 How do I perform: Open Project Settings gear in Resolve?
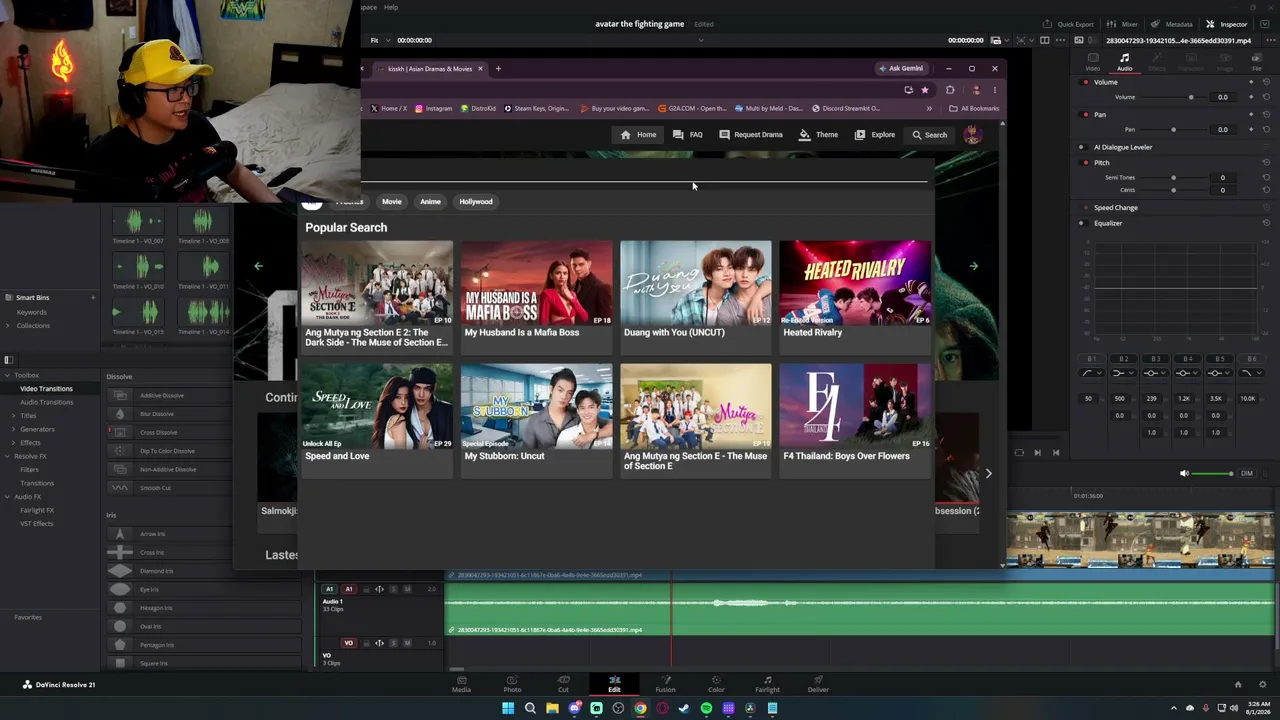[1264, 685]
